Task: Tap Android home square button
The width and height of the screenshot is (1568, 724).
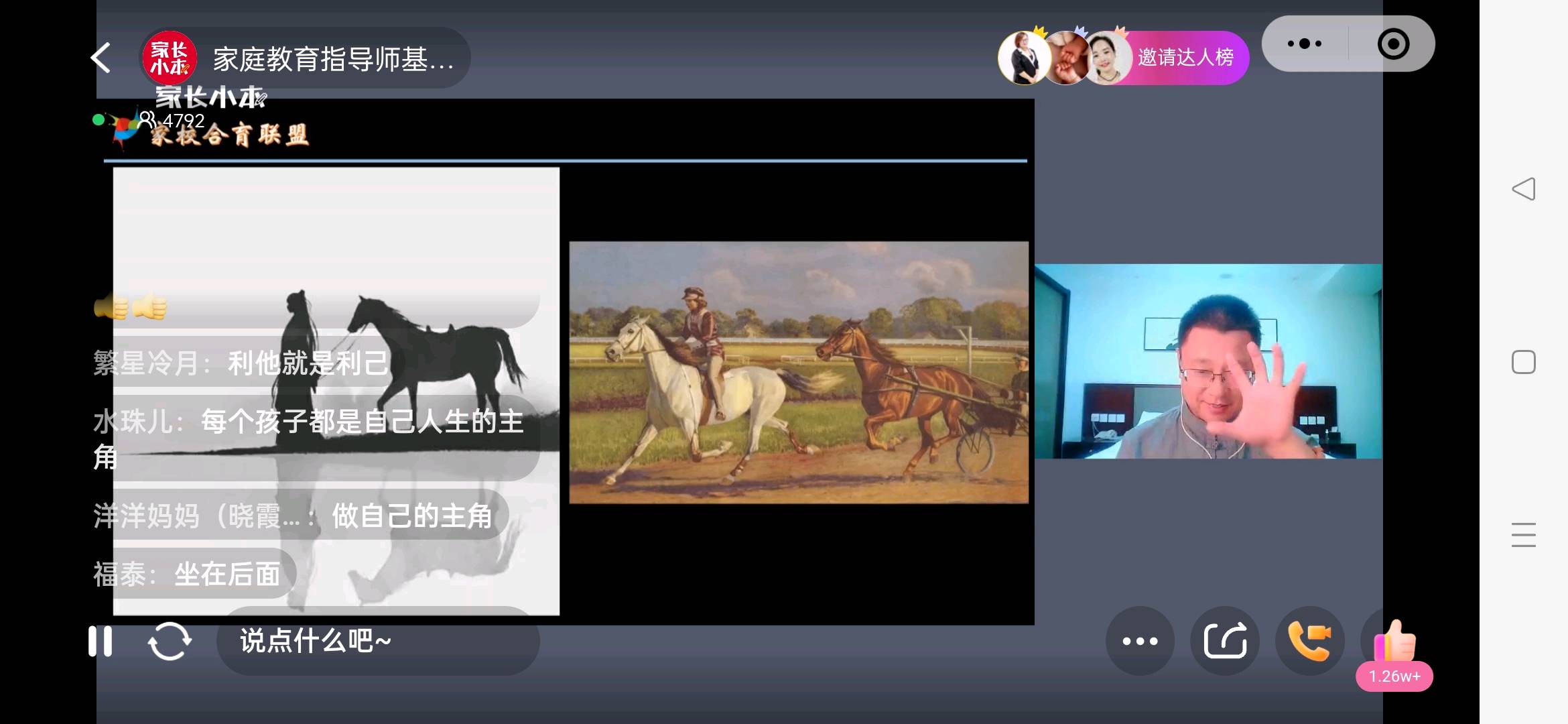Action: click(1524, 363)
